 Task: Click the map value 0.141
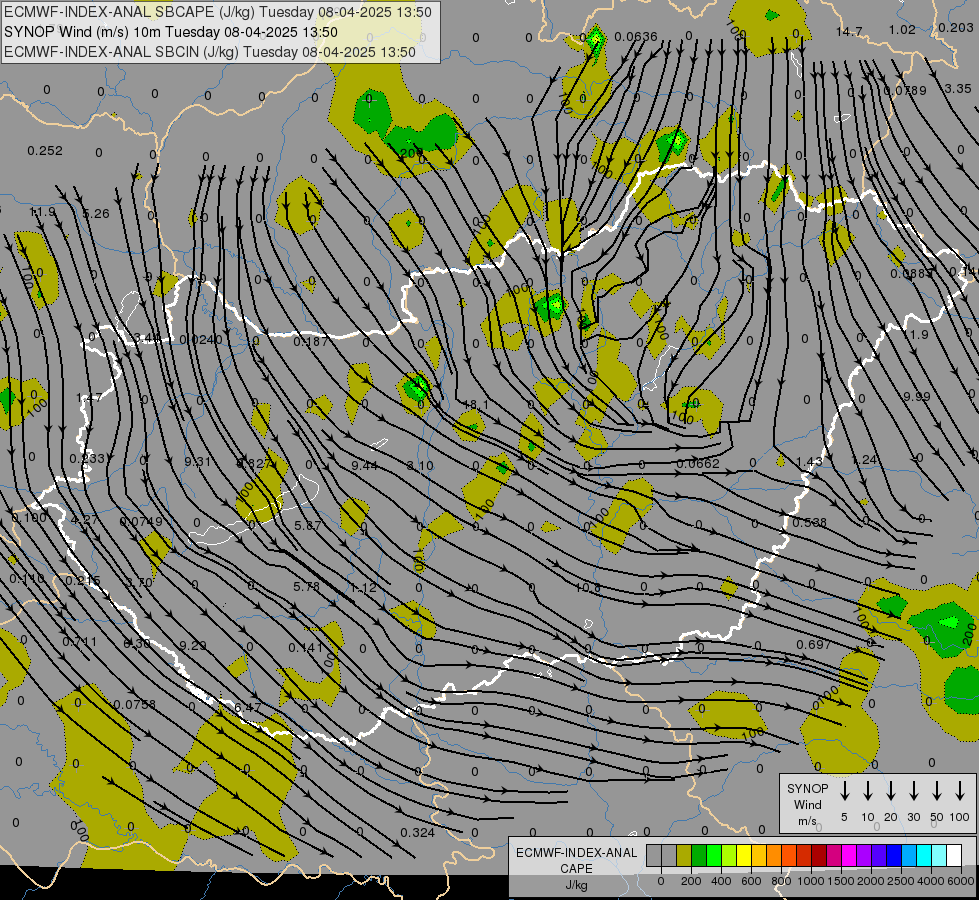305,648
